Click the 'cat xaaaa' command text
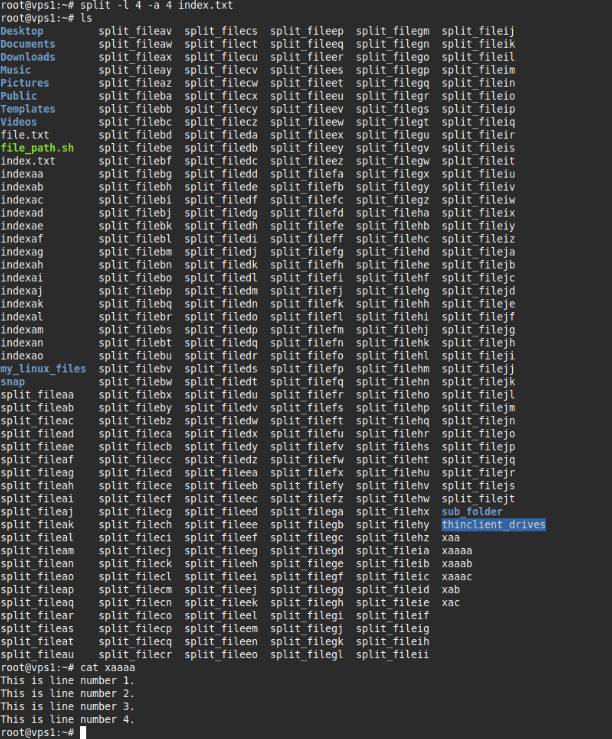The image size is (612, 739). tap(105, 667)
